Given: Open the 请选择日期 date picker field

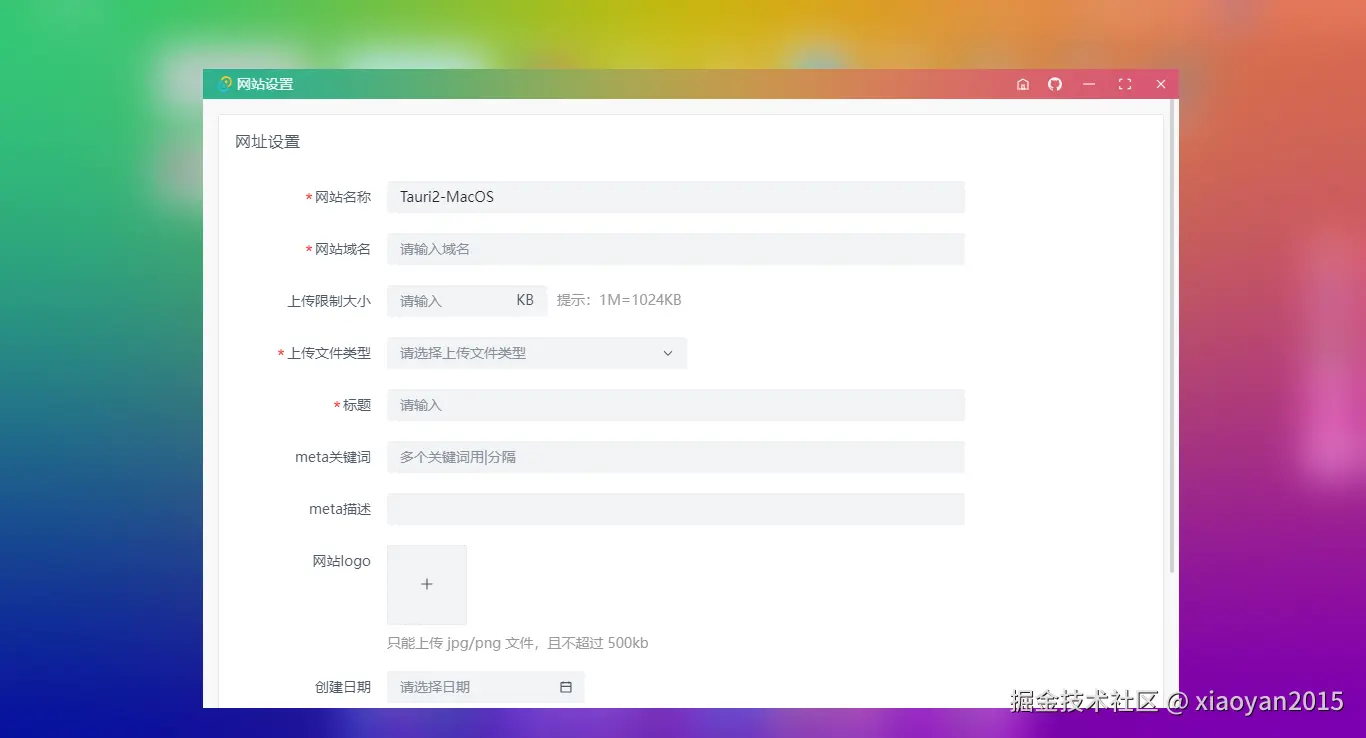Looking at the screenshot, I should coord(486,687).
